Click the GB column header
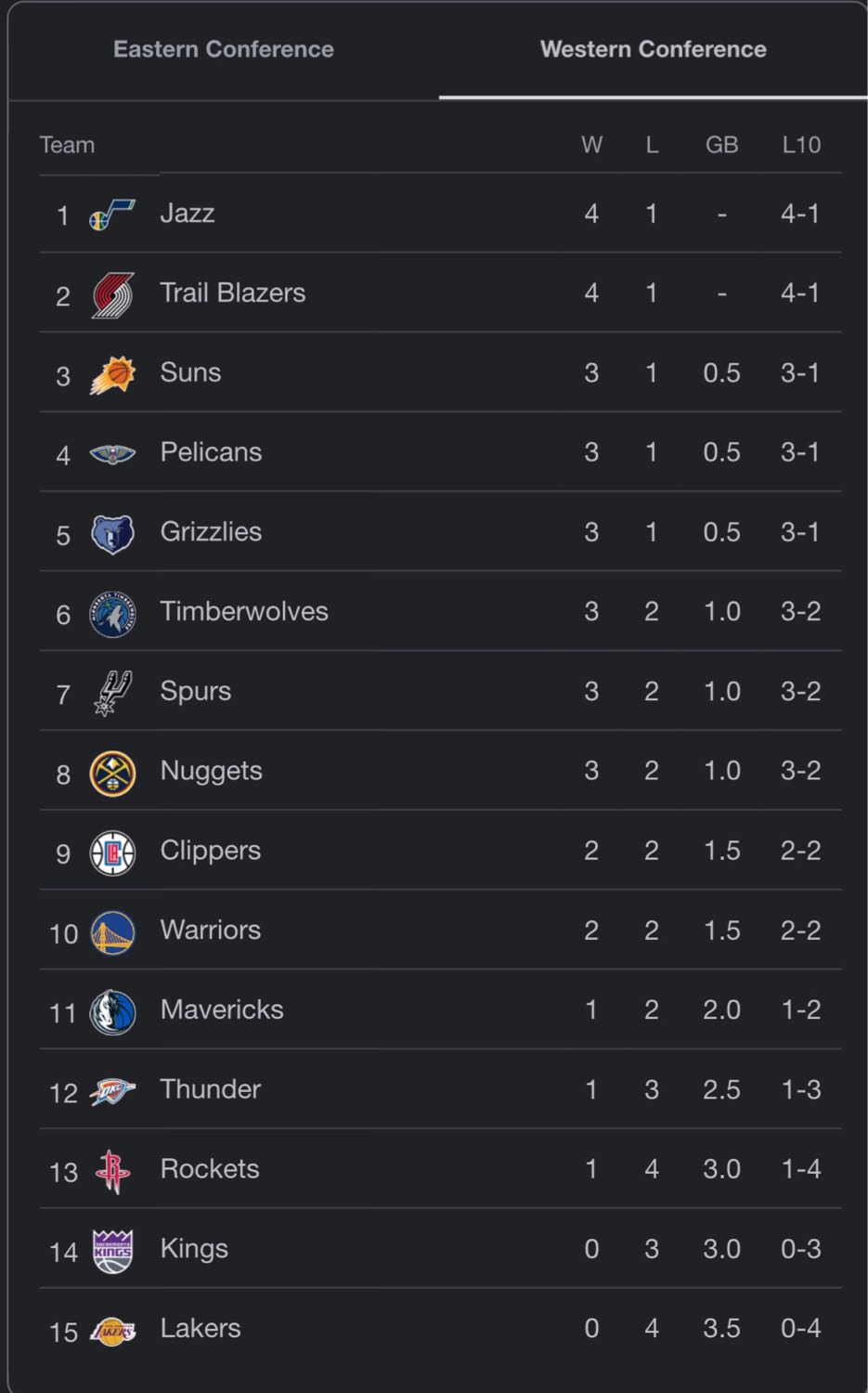This screenshot has height=1393, width=868. pos(721,145)
